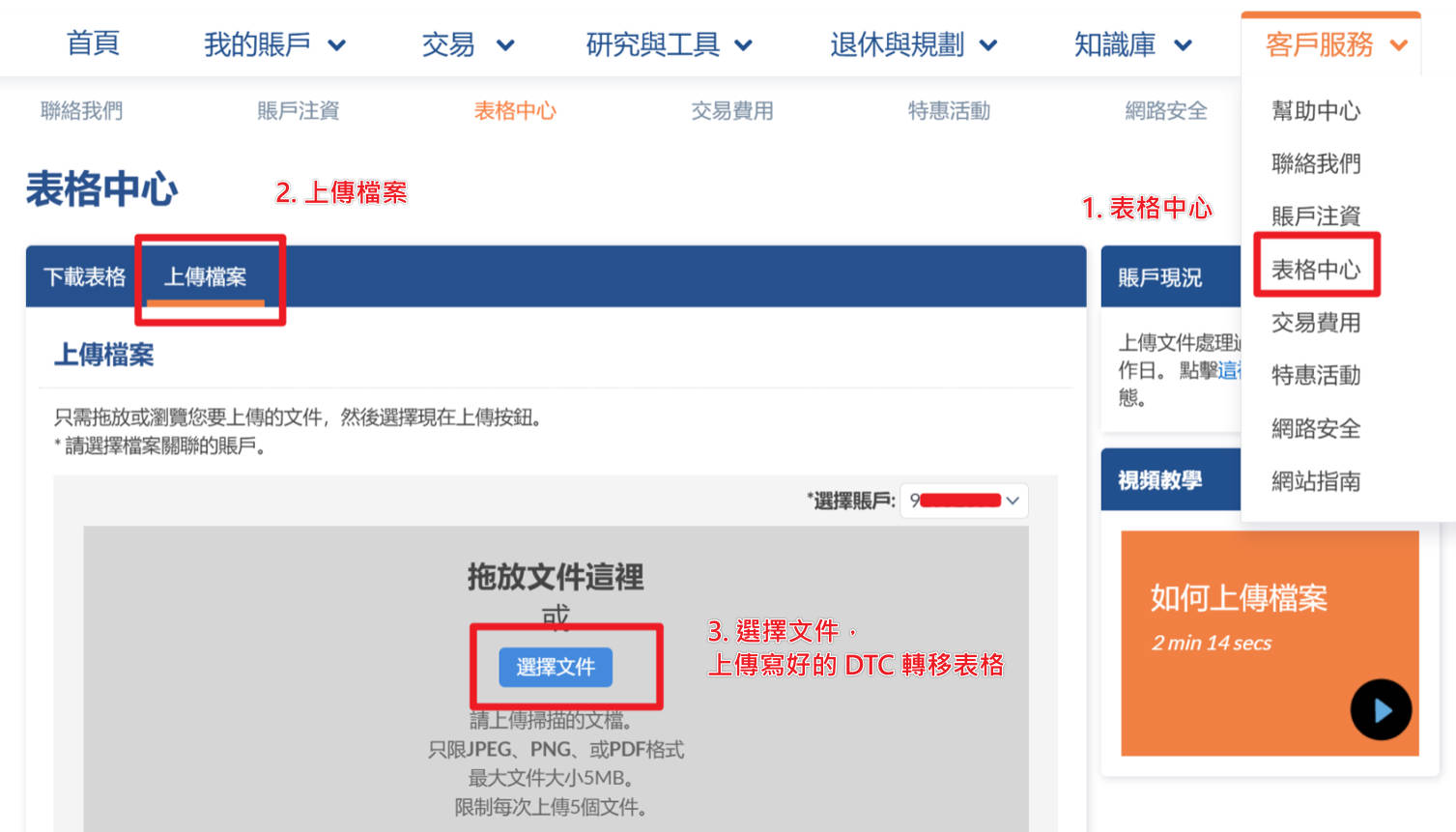Click the 拖放文件這裡 drop zone
Image resolution: width=1456 pixels, height=832 pixels.
point(556,578)
